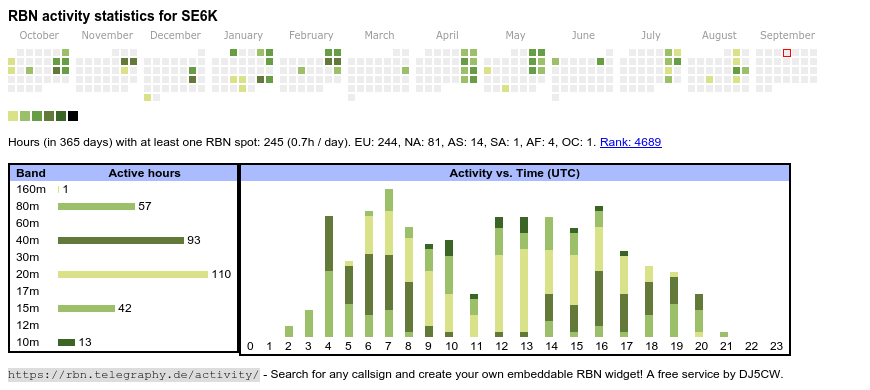Click the Active hours column header
This screenshot has height=390, width=870.
[x=144, y=173]
